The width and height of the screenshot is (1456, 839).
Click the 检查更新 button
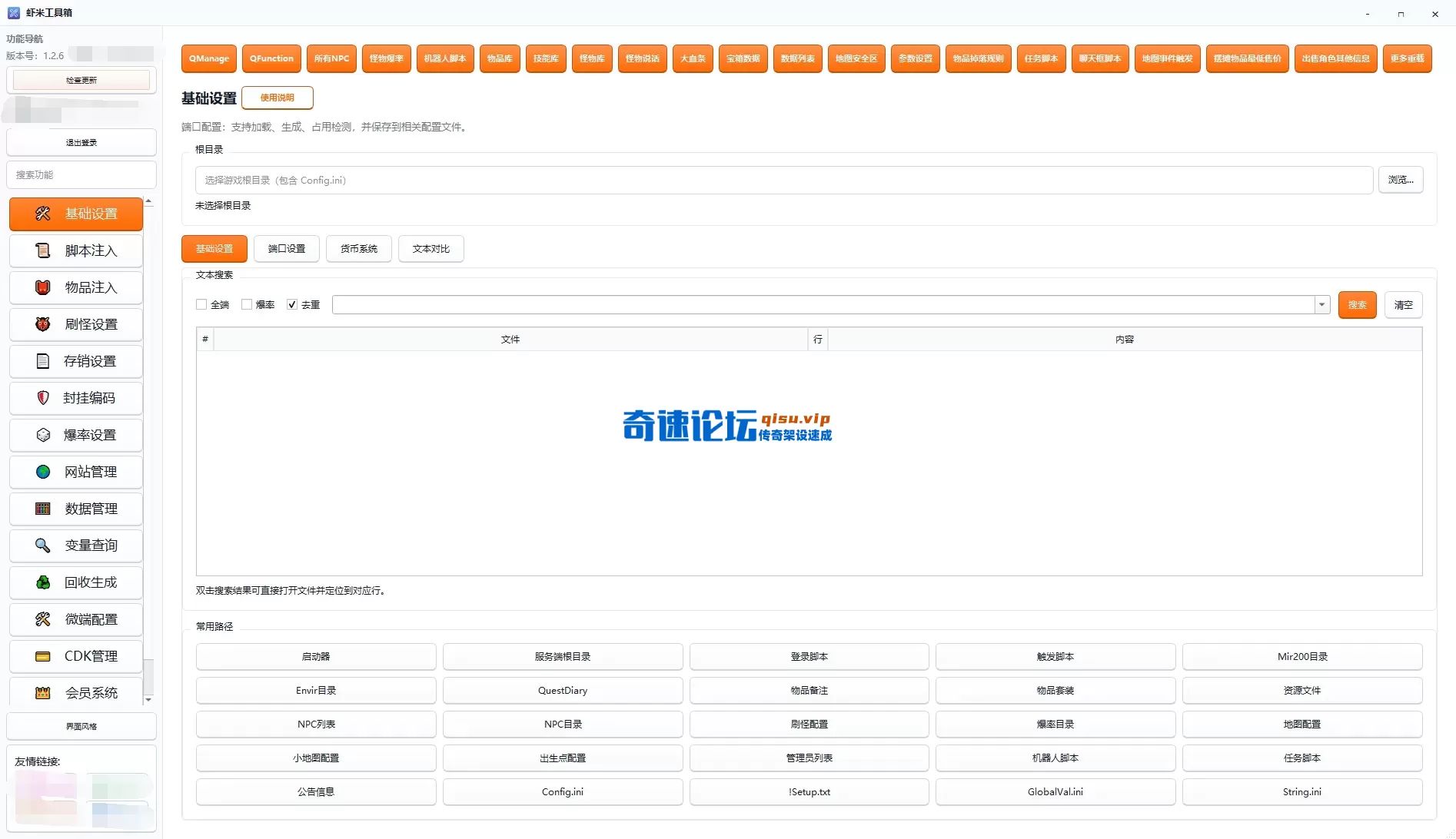click(x=81, y=80)
